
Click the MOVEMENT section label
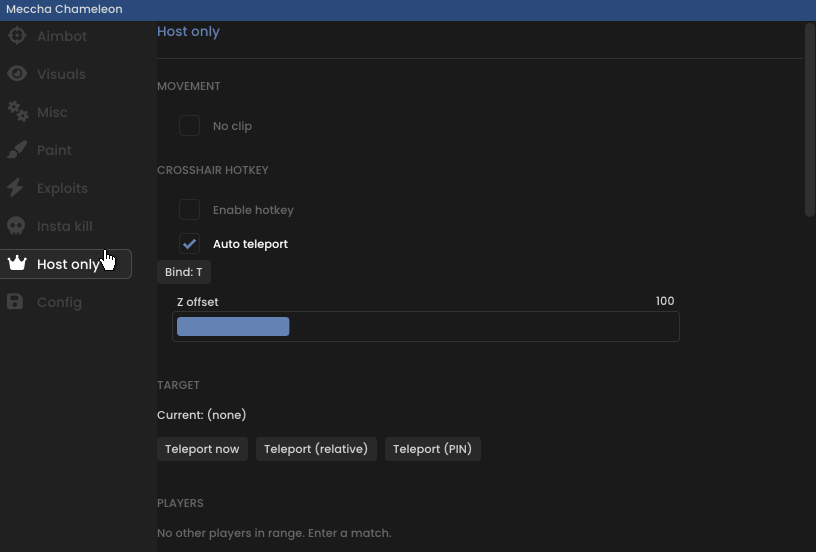tap(188, 86)
